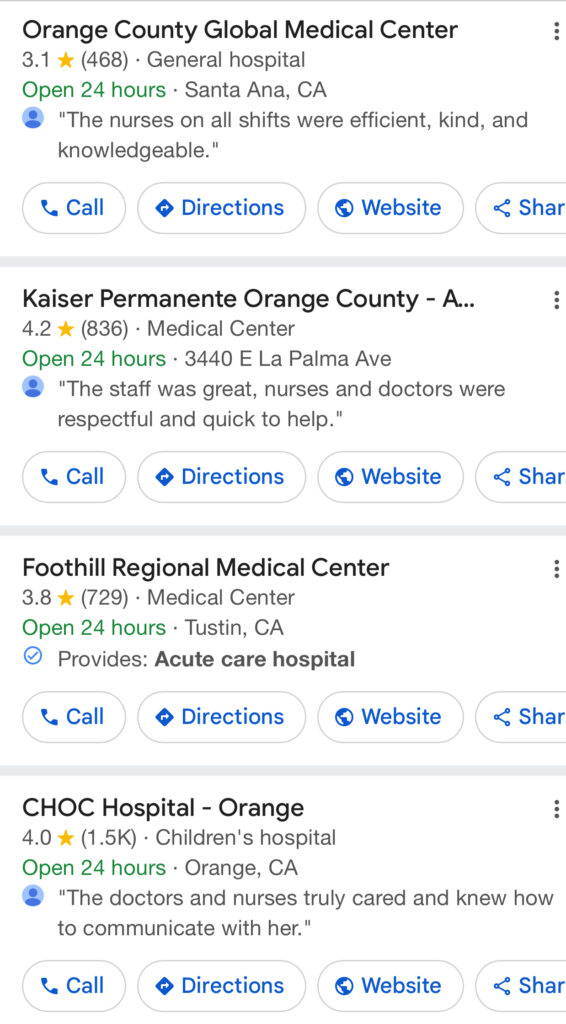Viewport: 566px width, 1024px height.
Task: Visit Orange County Global Medical Center website
Action: pyautogui.click(x=390, y=208)
